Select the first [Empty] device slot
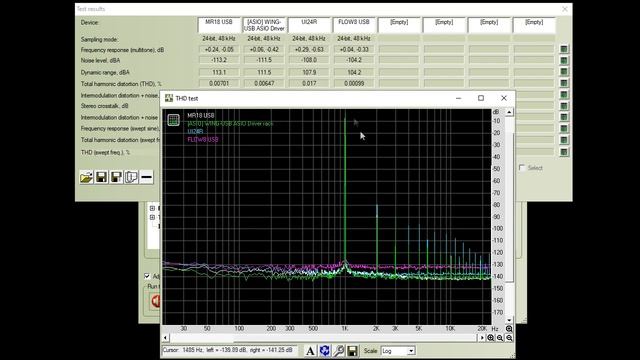640x360 pixels. (x=399, y=25)
